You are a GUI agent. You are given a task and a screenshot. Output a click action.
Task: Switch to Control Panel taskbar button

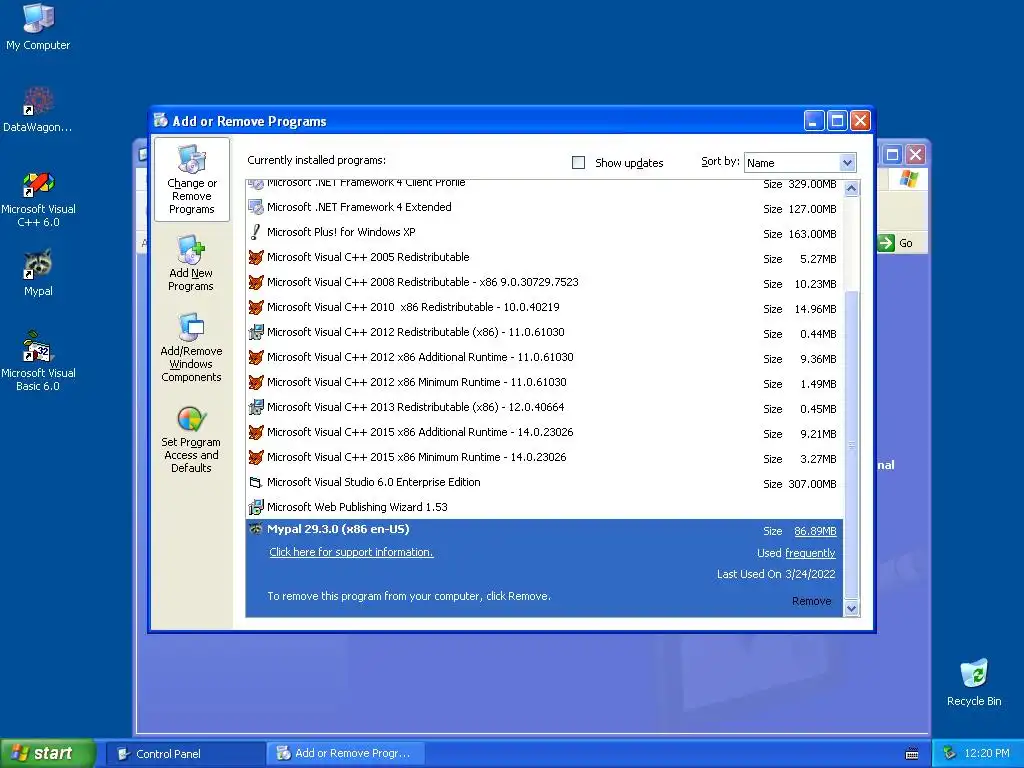point(185,754)
